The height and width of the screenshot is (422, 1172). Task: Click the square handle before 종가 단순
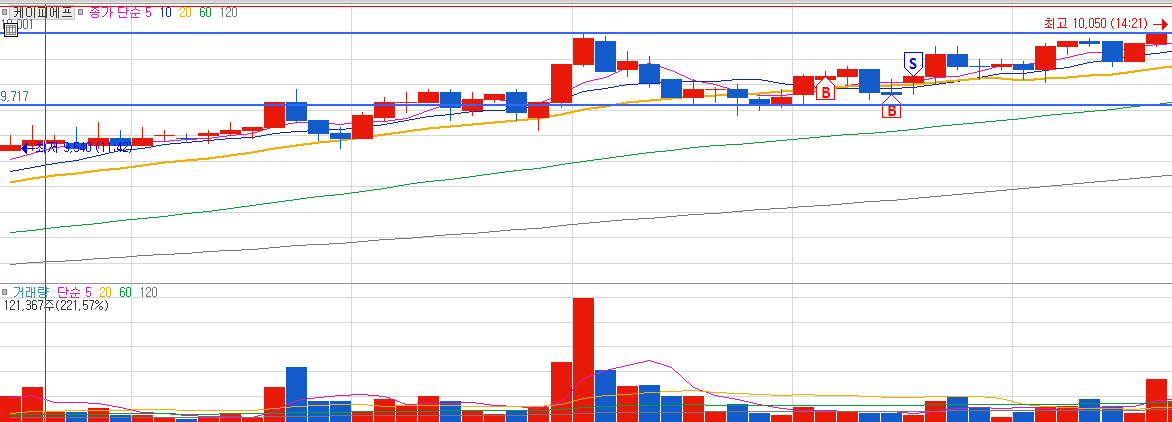(81, 13)
